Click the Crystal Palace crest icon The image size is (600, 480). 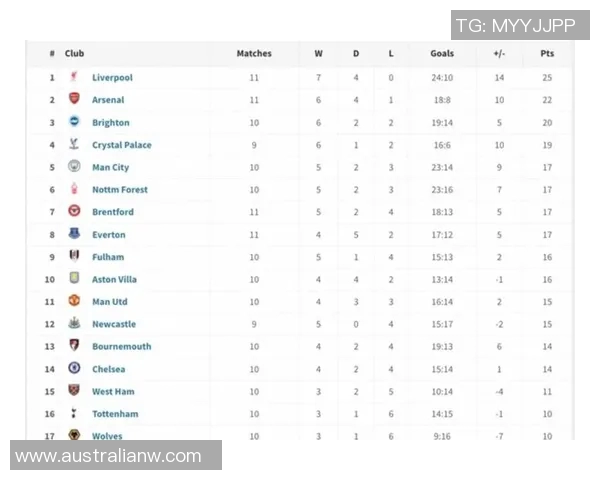(x=73, y=144)
